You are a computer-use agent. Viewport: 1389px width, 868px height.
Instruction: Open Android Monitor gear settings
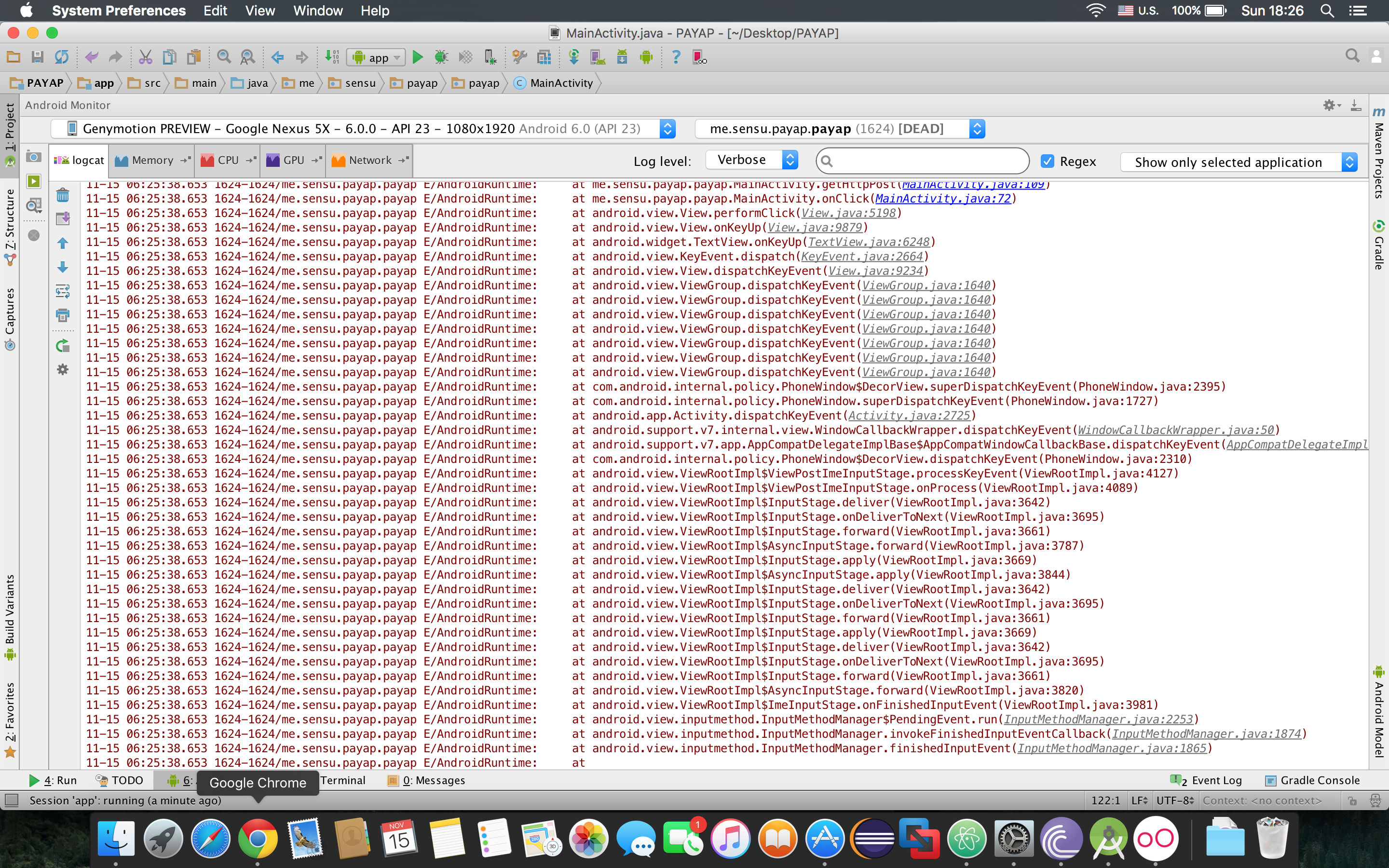tap(1332, 105)
